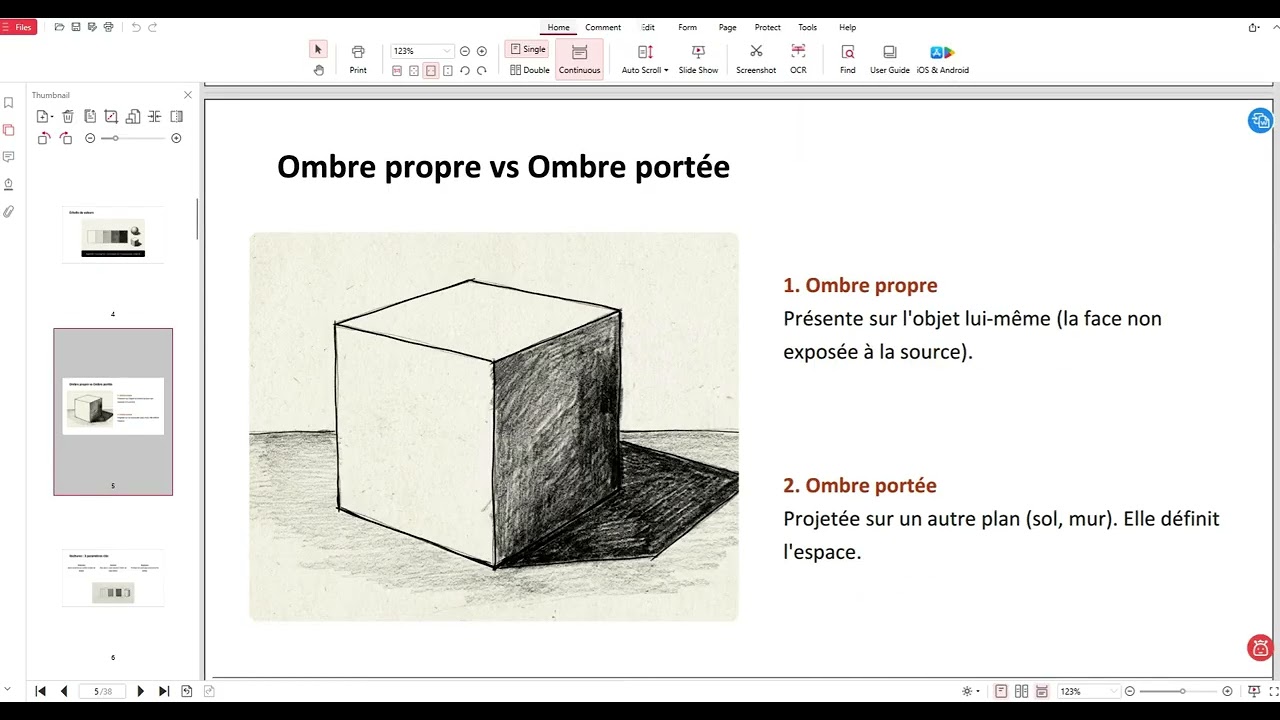The image size is (1280, 720).
Task: Rotate view clockwise icon
Action: pyautogui.click(x=482, y=71)
